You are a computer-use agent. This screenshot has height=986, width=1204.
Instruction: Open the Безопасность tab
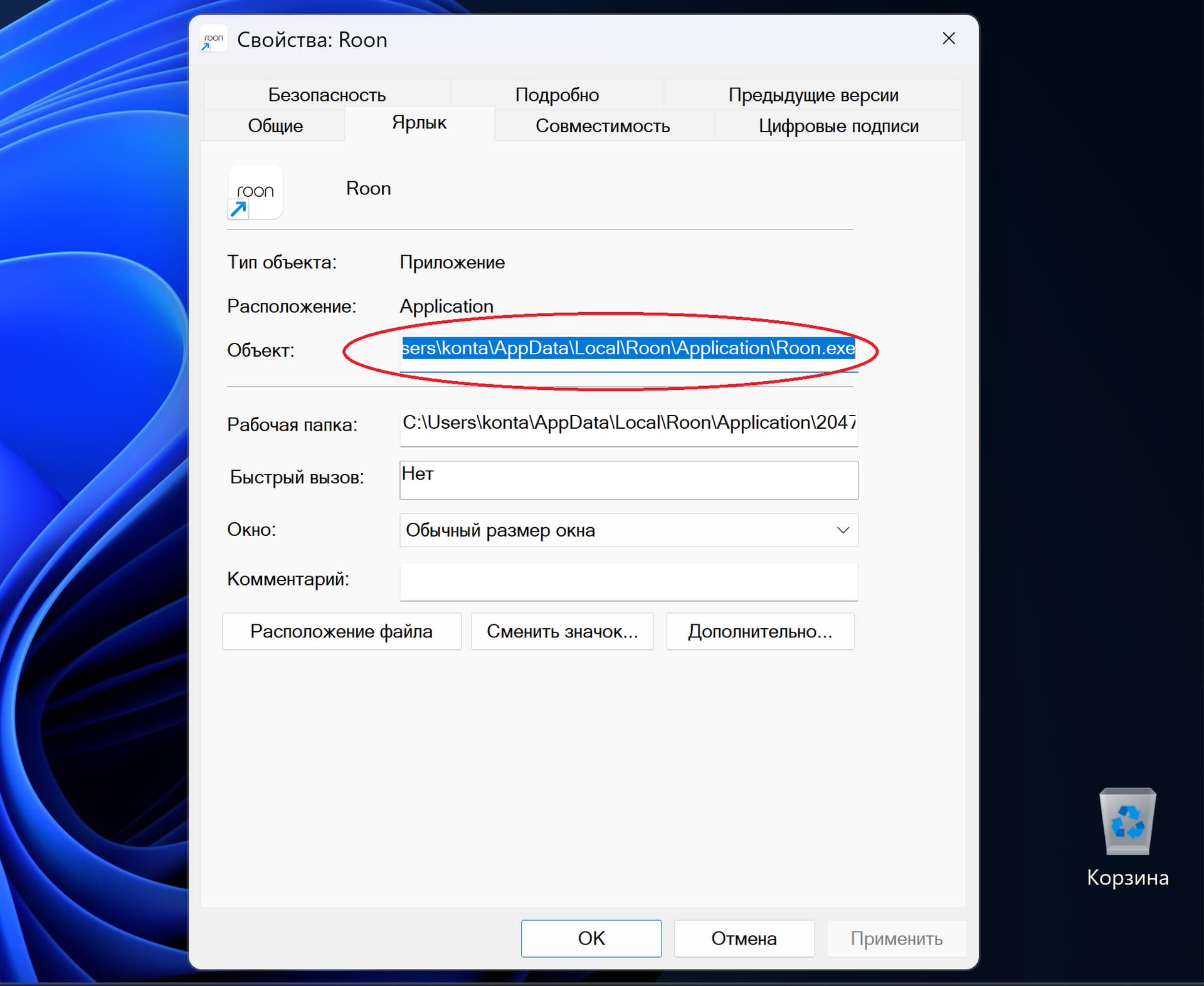click(327, 95)
